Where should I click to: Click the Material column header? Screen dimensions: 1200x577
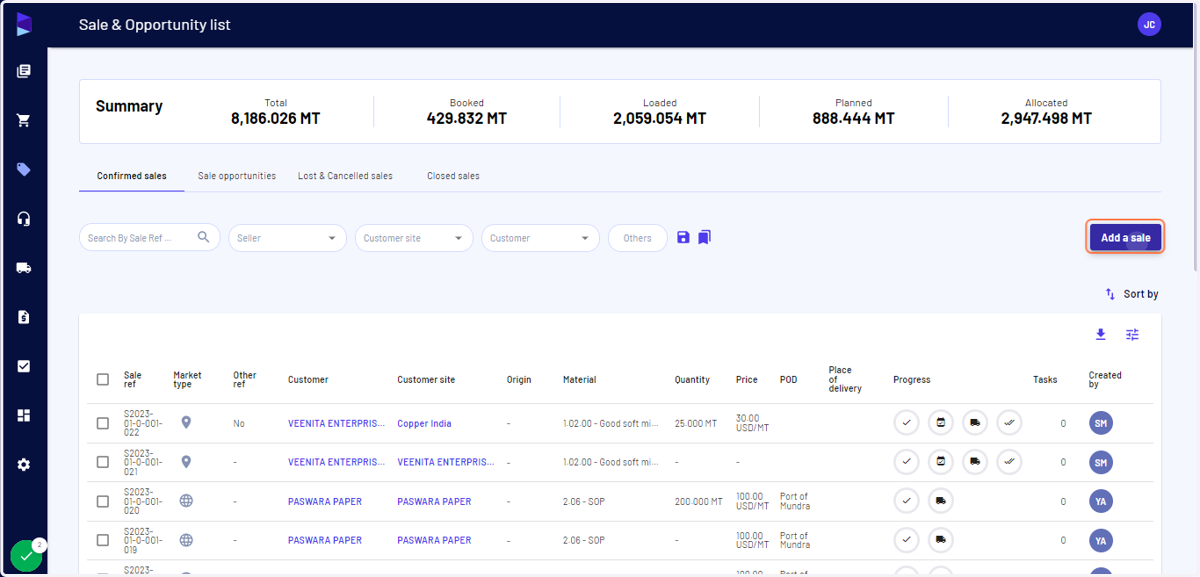point(579,380)
